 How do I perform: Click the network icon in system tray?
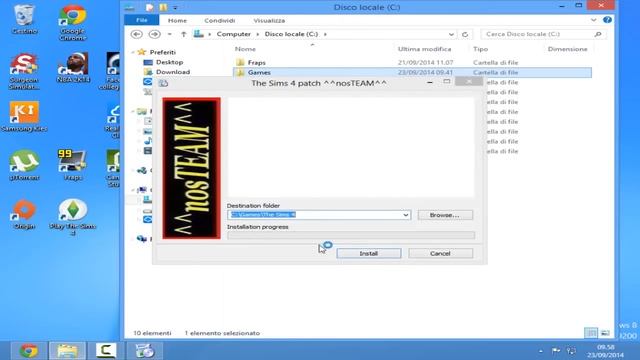click(x=571, y=351)
